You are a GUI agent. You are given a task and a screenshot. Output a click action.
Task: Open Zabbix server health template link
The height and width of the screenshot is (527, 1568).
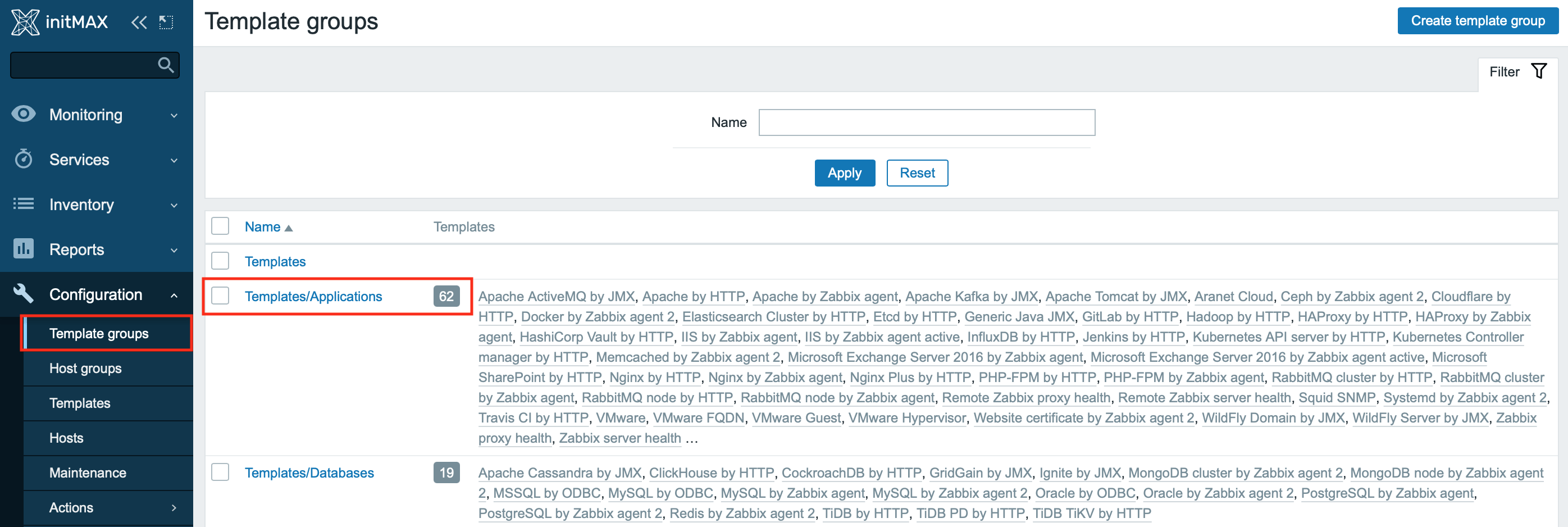[x=619, y=438]
